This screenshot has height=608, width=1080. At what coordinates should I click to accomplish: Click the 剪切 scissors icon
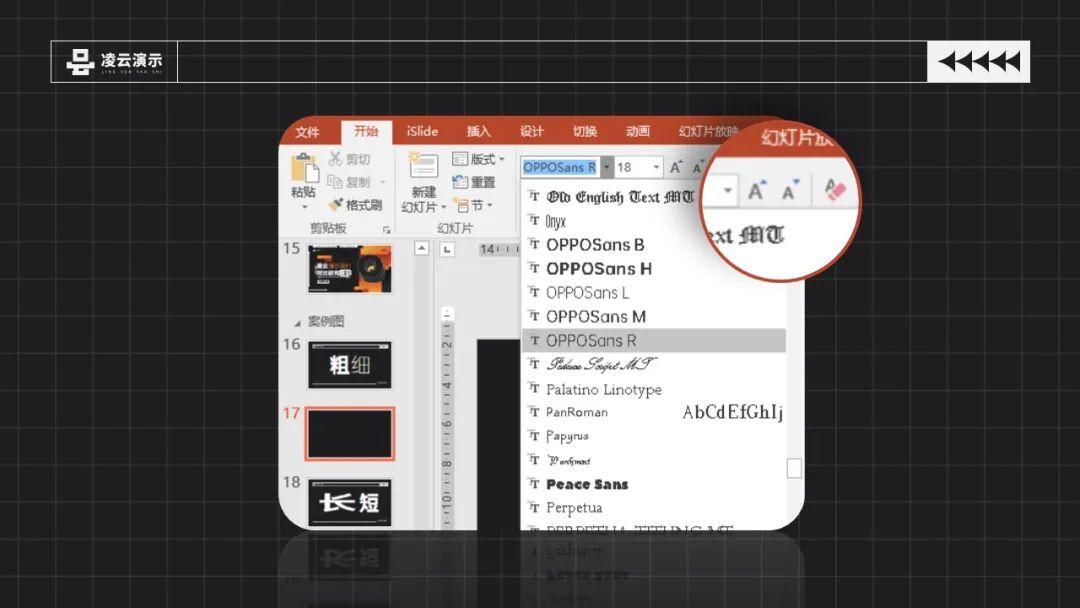(335, 159)
